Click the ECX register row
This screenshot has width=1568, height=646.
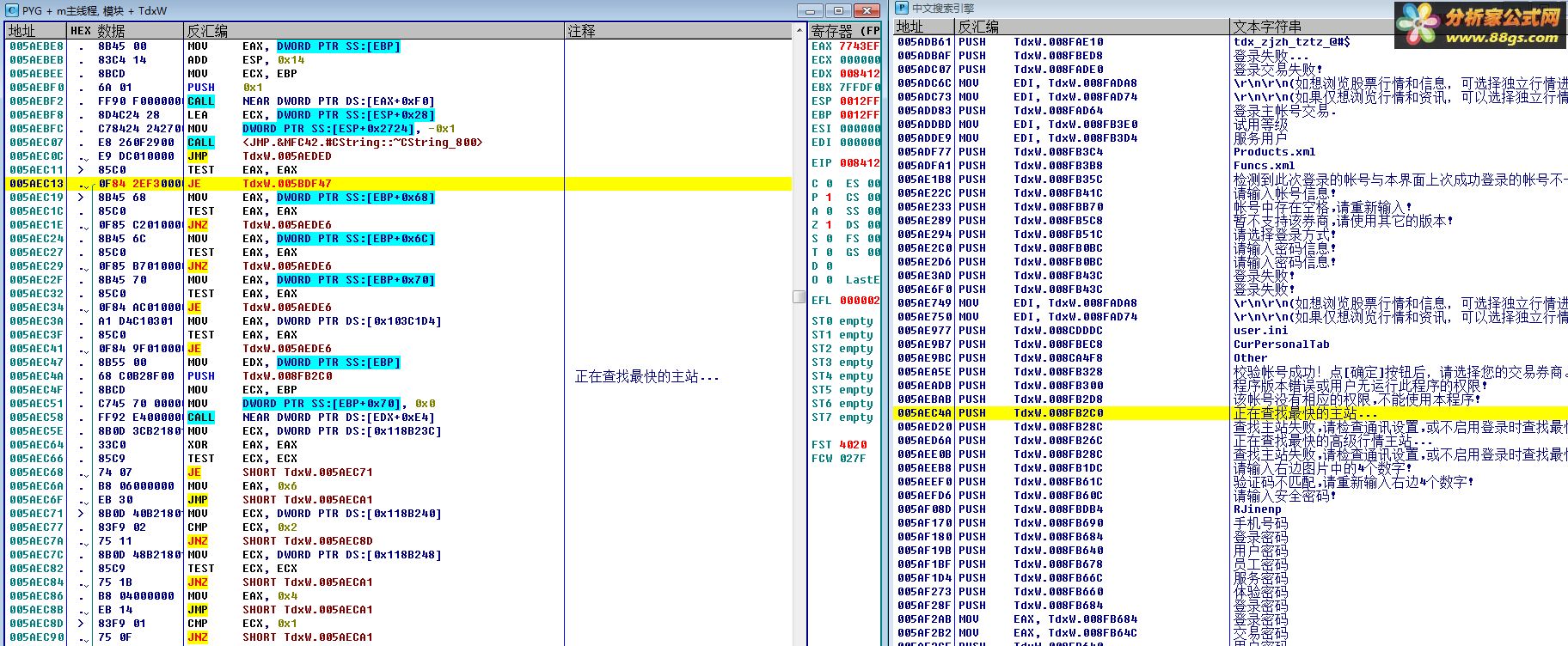846,60
